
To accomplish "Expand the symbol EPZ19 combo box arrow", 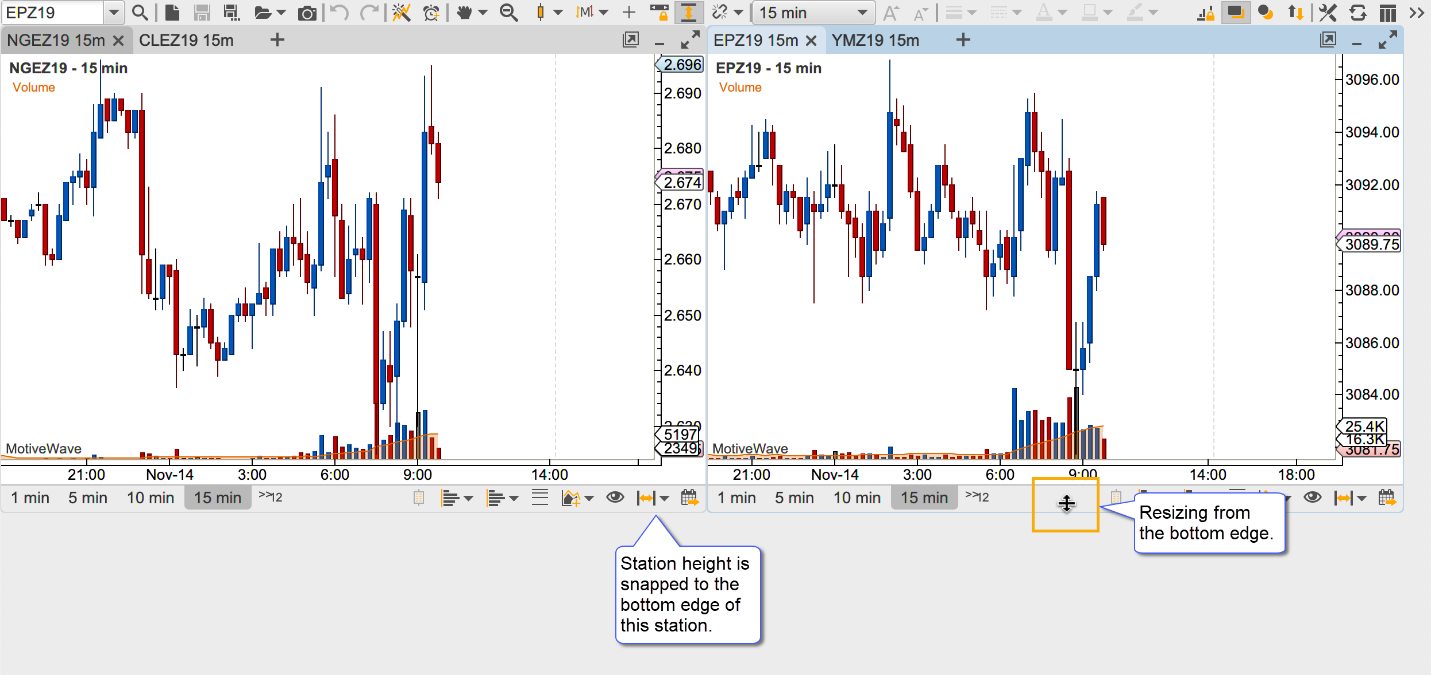I will click(114, 13).
